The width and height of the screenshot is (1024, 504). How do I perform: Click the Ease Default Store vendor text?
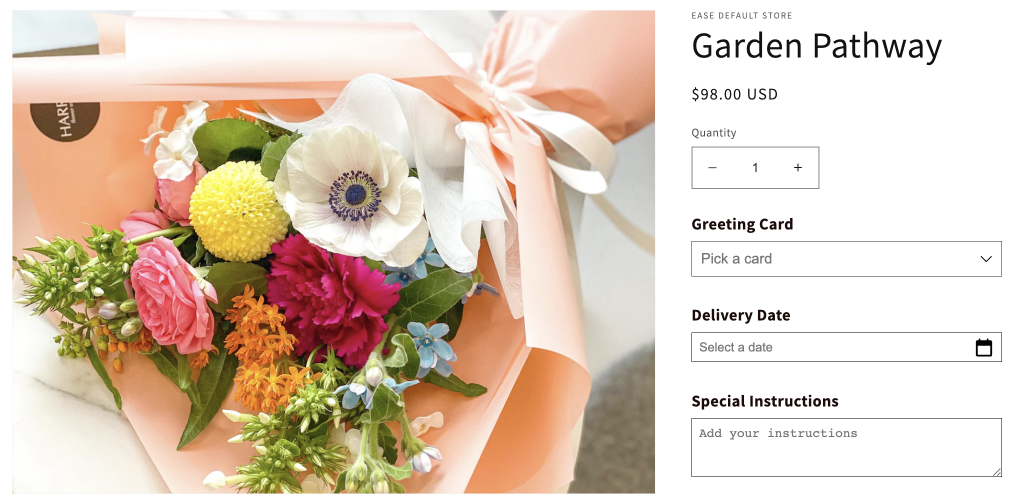(x=741, y=16)
